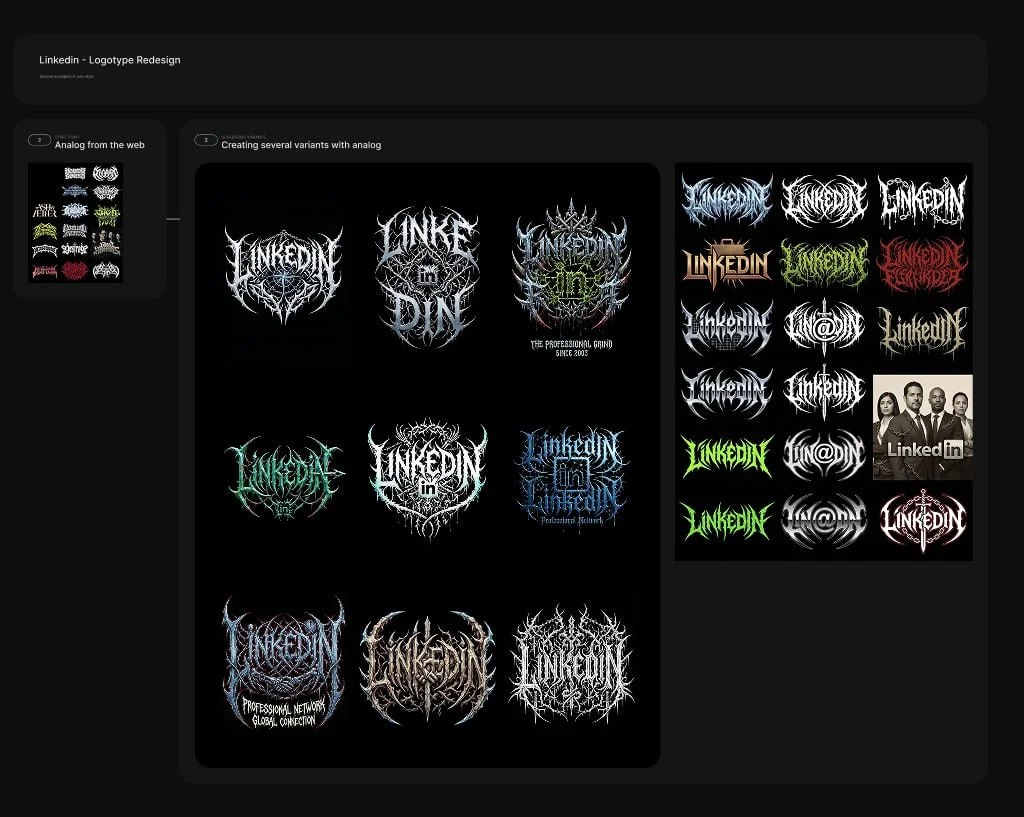The width and height of the screenshot is (1024, 817).
Task: Pick the icy blue Linkedin logo in small grid
Action: pyautogui.click(x=727, y=200)
